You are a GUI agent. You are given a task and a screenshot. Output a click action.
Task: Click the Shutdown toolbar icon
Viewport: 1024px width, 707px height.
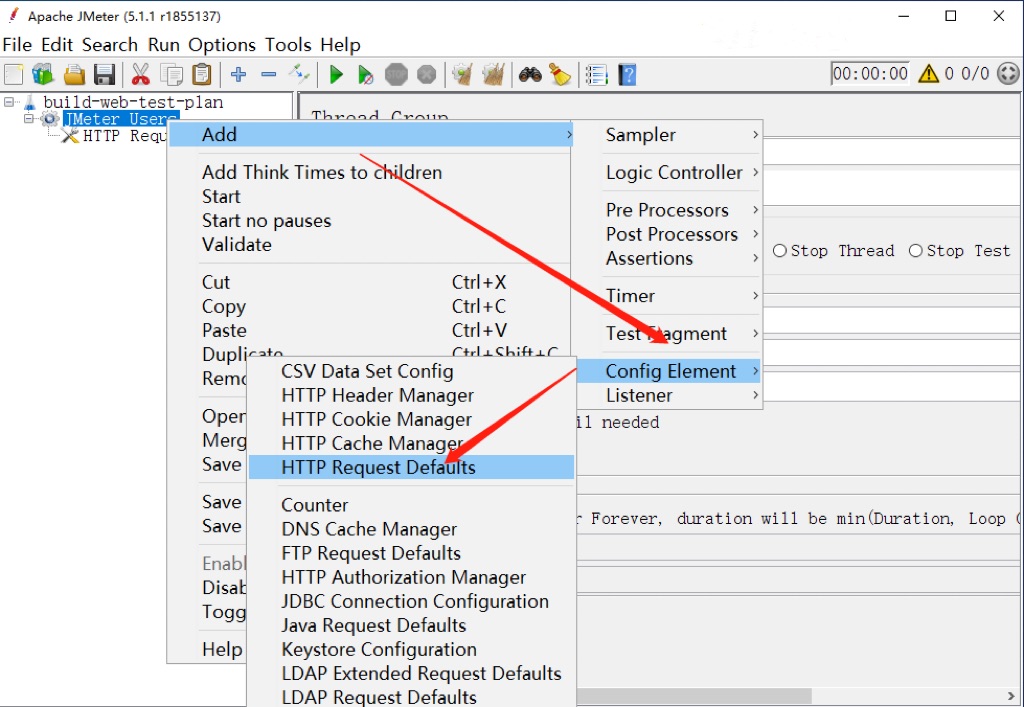(x=426, y=74)
